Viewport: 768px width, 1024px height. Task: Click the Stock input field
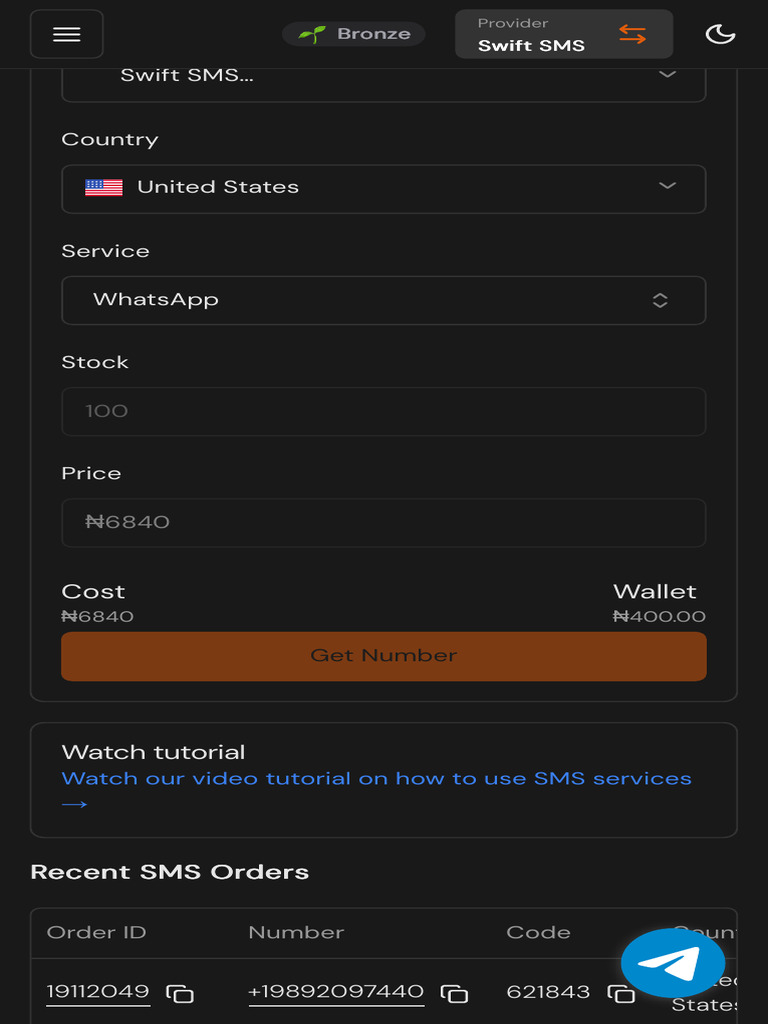[x=384, y=411]
